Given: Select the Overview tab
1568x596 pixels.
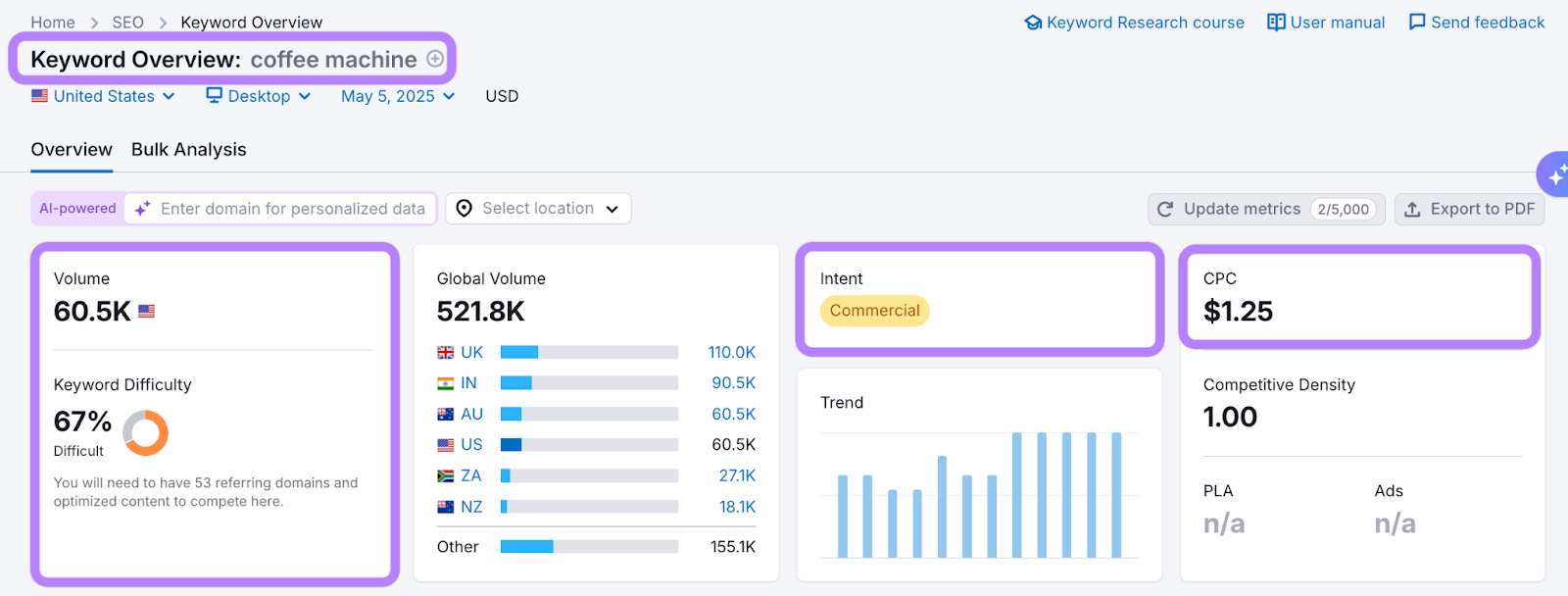Looking at the screenshot, I should tap(72, 150).
